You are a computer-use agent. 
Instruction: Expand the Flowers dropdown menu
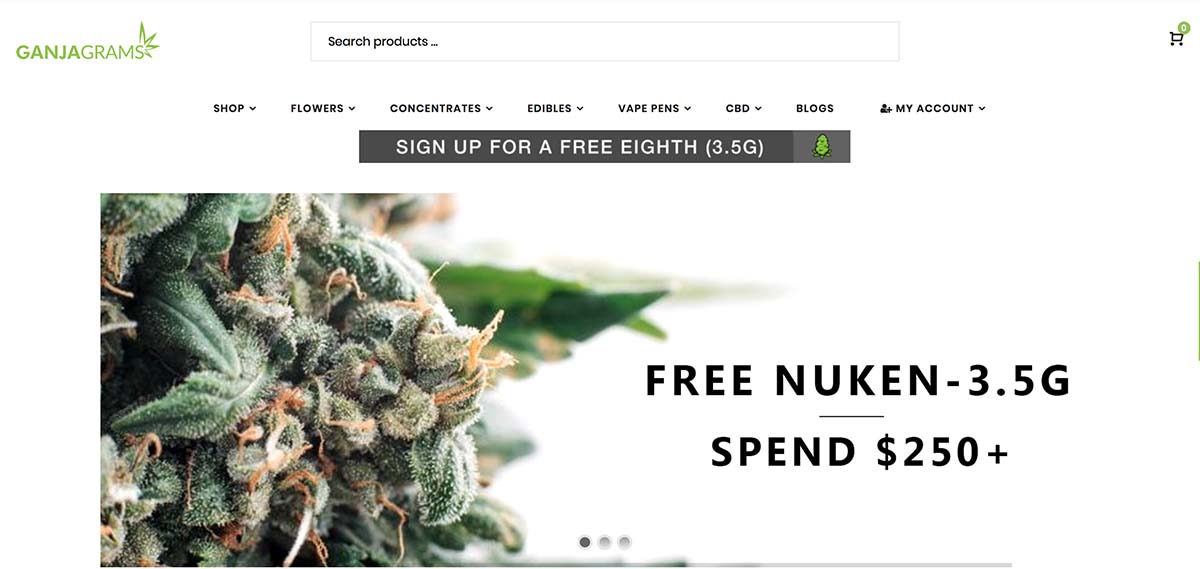(323, 108)
